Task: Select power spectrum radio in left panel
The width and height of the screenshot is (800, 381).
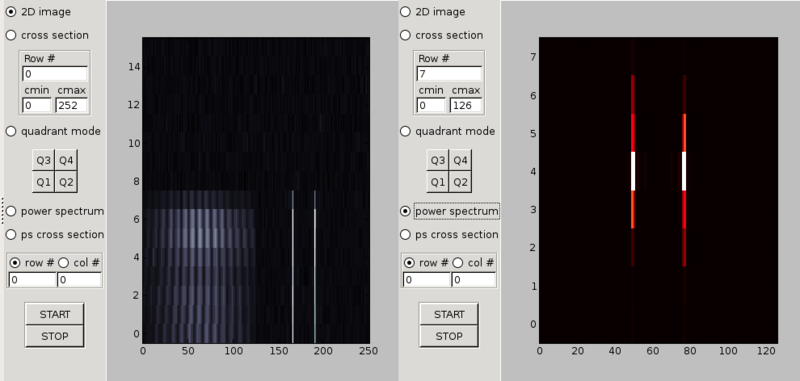Action: click(11, 211)
